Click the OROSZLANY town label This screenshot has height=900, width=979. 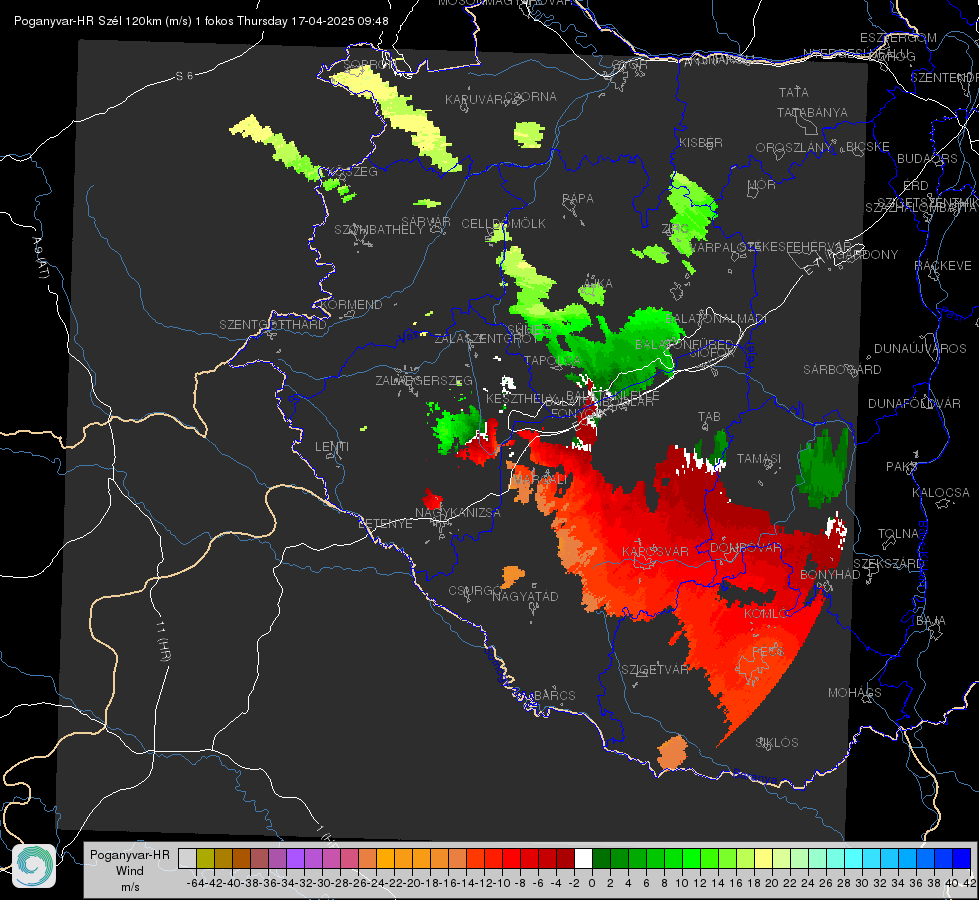coord(794,148)
